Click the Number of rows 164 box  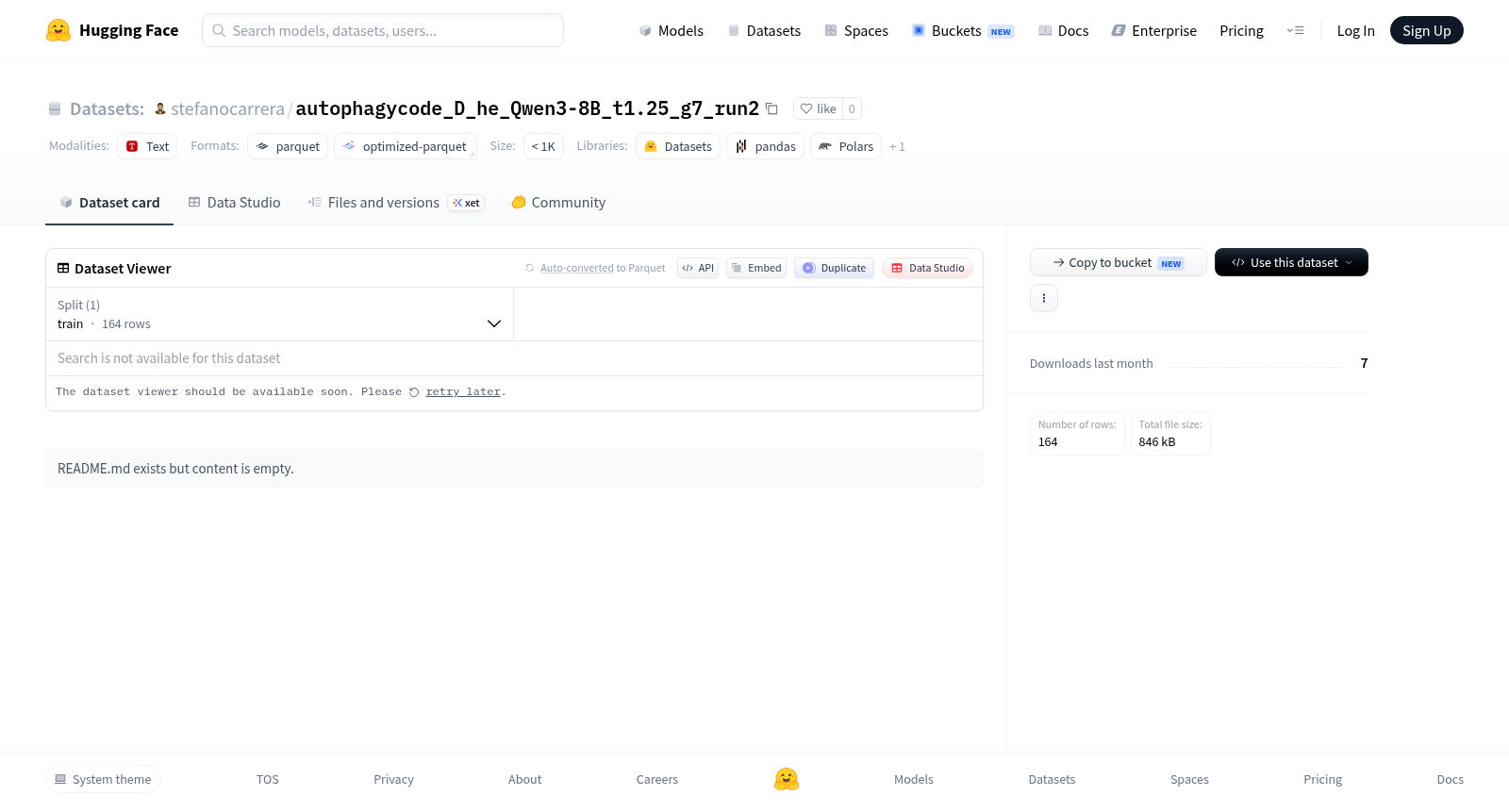1077,434
